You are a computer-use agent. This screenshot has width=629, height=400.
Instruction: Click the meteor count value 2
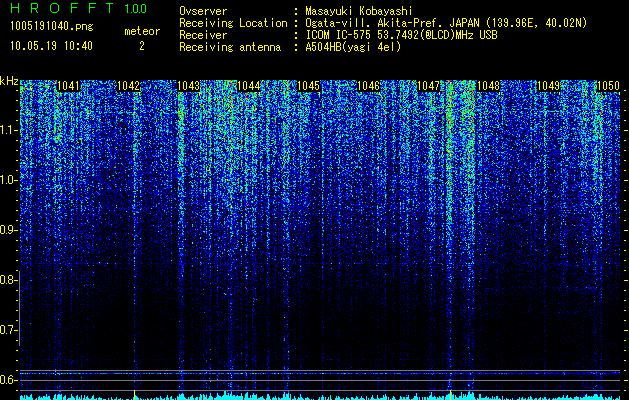(142, 46)
